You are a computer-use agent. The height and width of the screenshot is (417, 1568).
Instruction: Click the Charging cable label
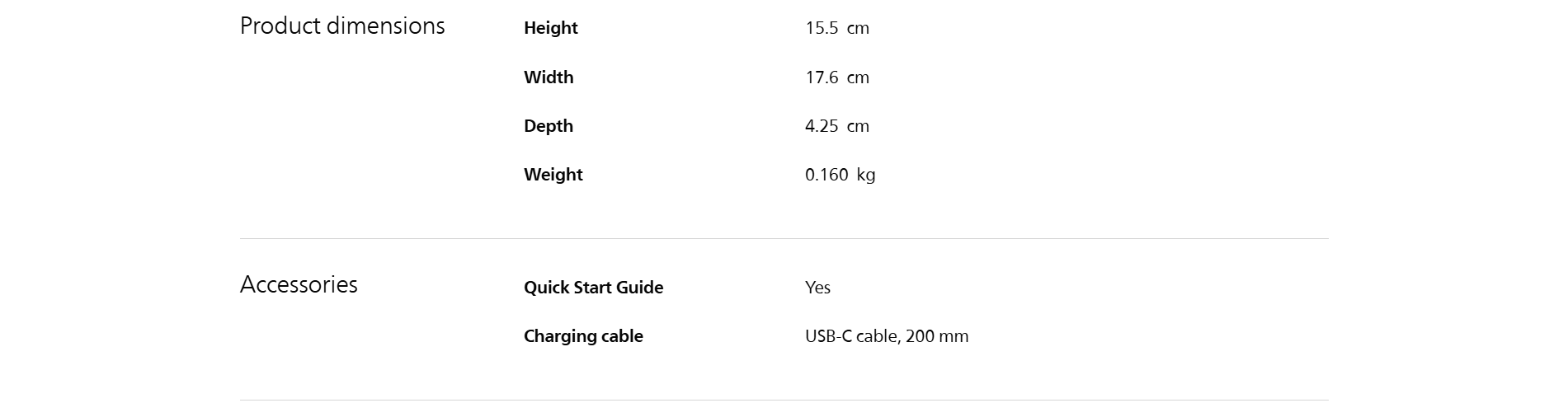[583, 336]
